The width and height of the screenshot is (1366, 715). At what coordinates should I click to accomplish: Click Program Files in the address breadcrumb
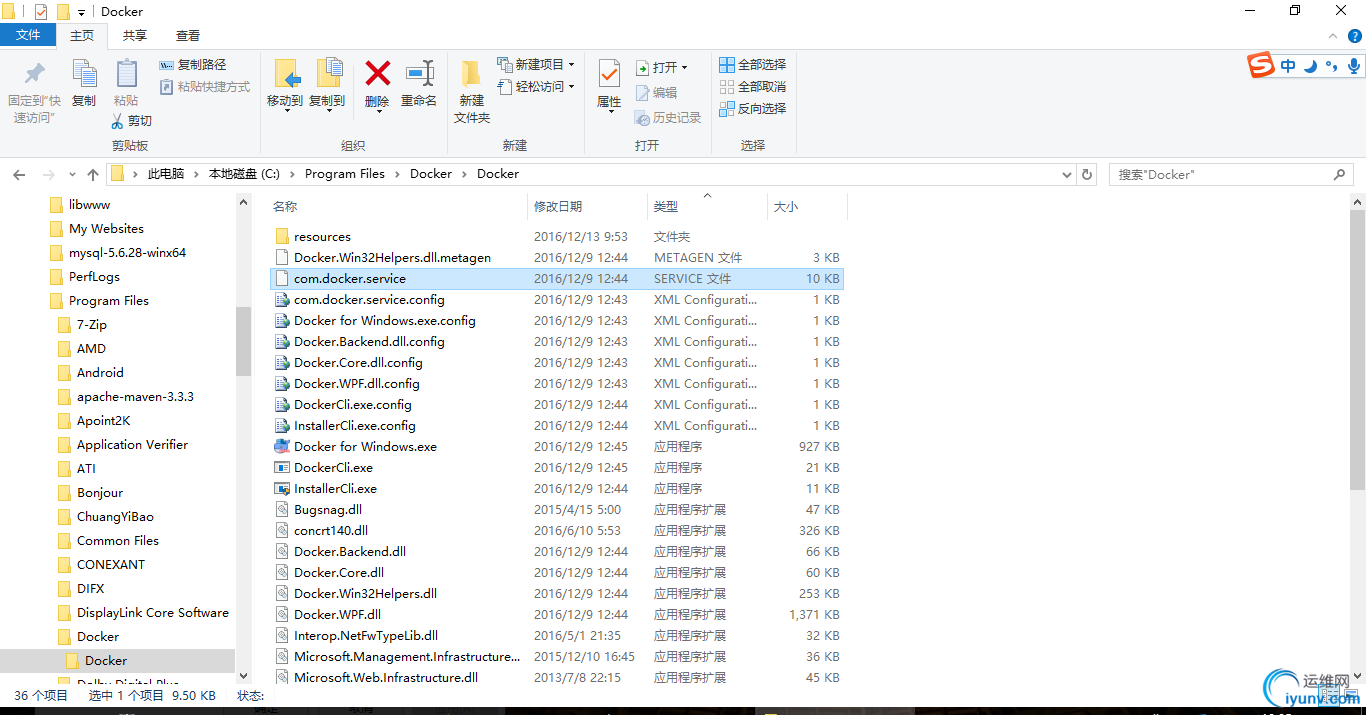point(345,174)
